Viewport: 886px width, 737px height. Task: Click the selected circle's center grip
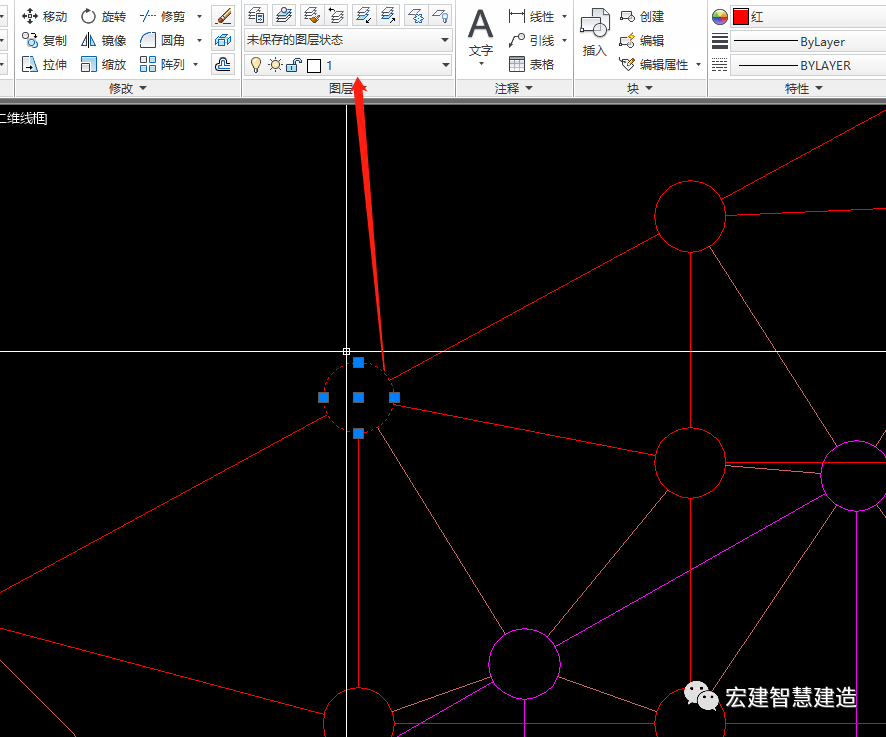point(358,398)
